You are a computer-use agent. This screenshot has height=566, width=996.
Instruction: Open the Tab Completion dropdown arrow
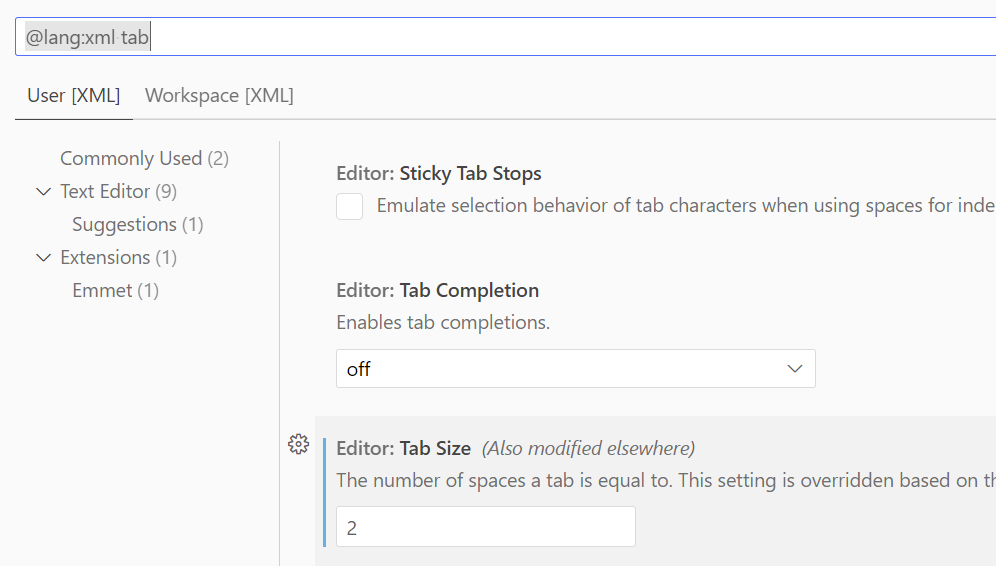[x=794, y=368]
